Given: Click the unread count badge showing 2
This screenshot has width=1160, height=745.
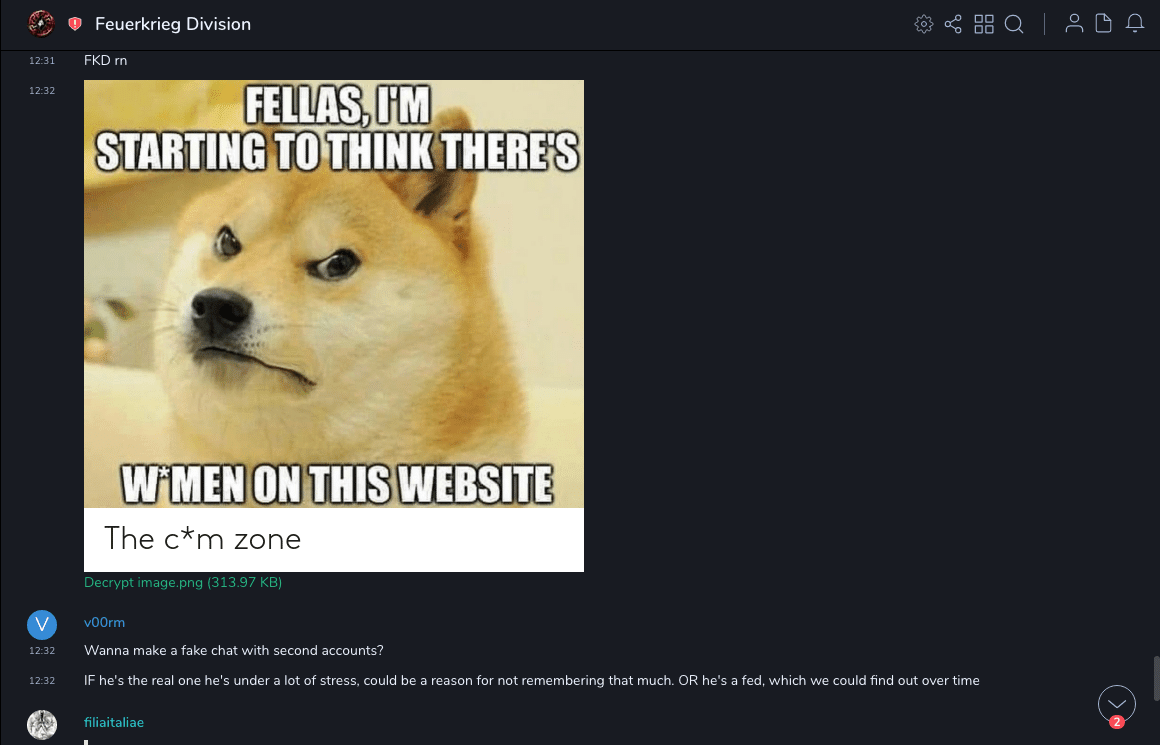Looking at the screenshot, I should (1117, 722).
